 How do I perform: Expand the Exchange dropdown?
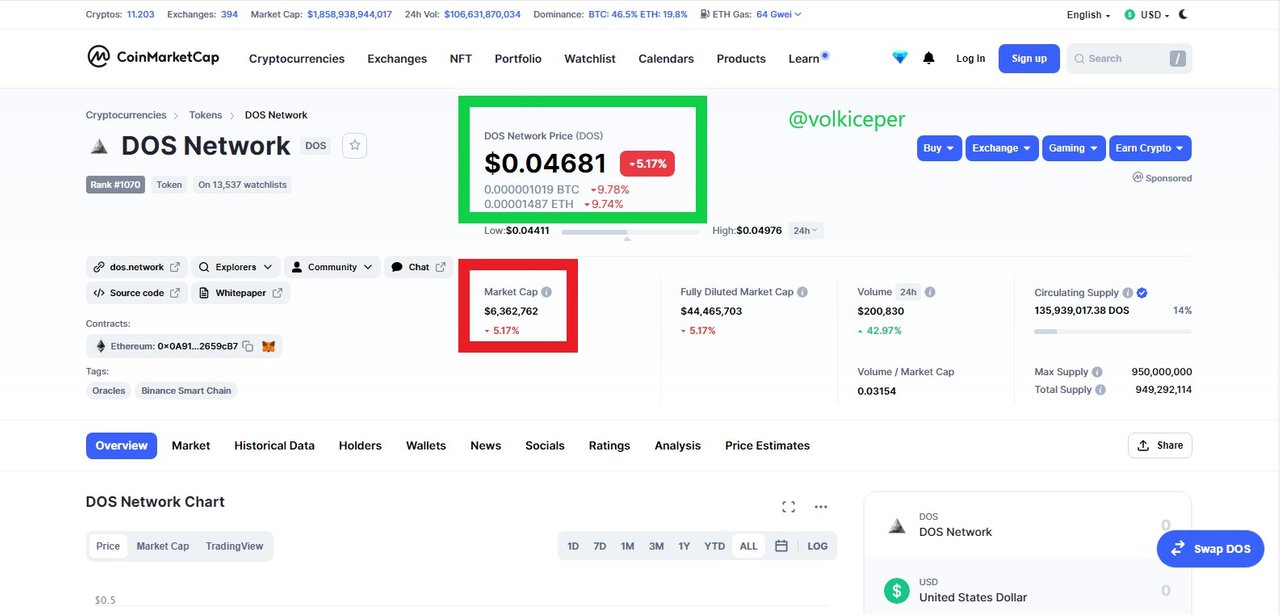pos(1001,148)
